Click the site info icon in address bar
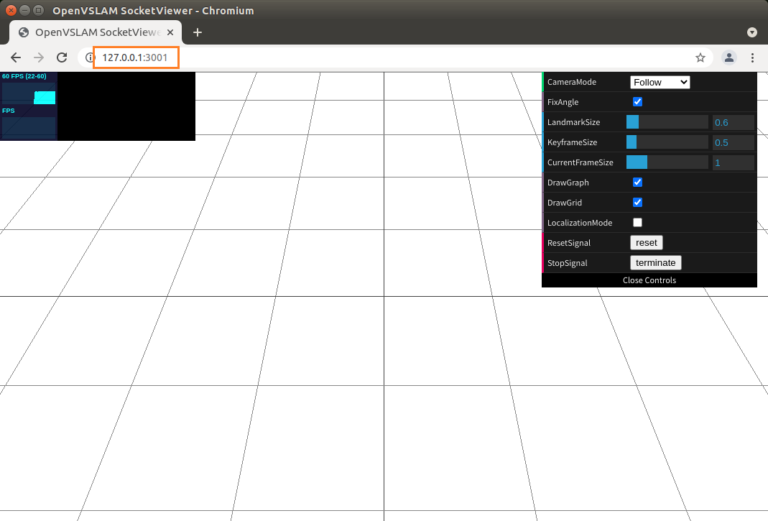Image resolution: width=768 pixels, height=521 pixels. pyautogui.click(x=89, y=58)
